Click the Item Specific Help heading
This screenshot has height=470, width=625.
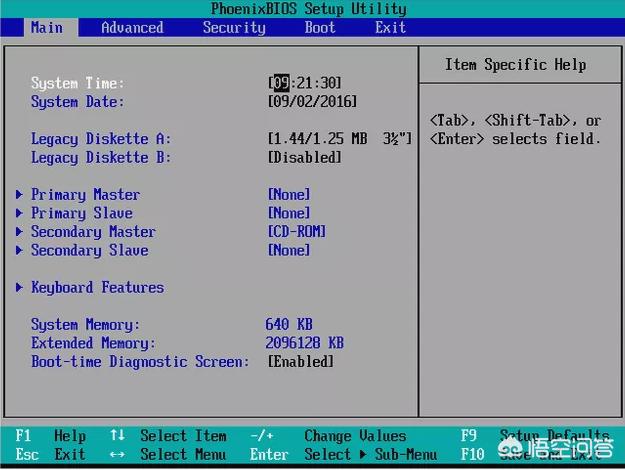(x=515, y=65)
